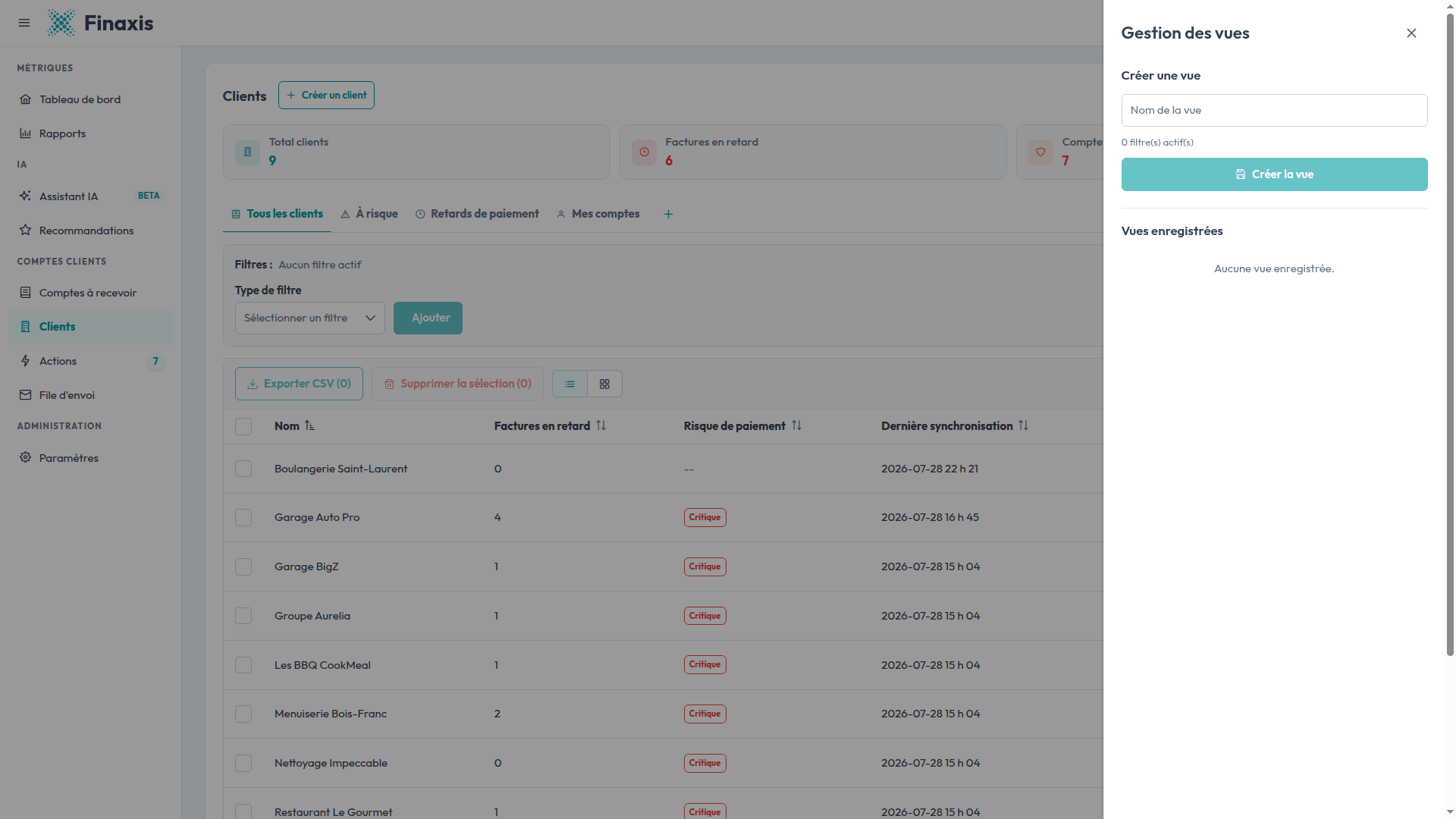
Task: Click the Assistant IA sparkle icon
Action: pos(25,196)
